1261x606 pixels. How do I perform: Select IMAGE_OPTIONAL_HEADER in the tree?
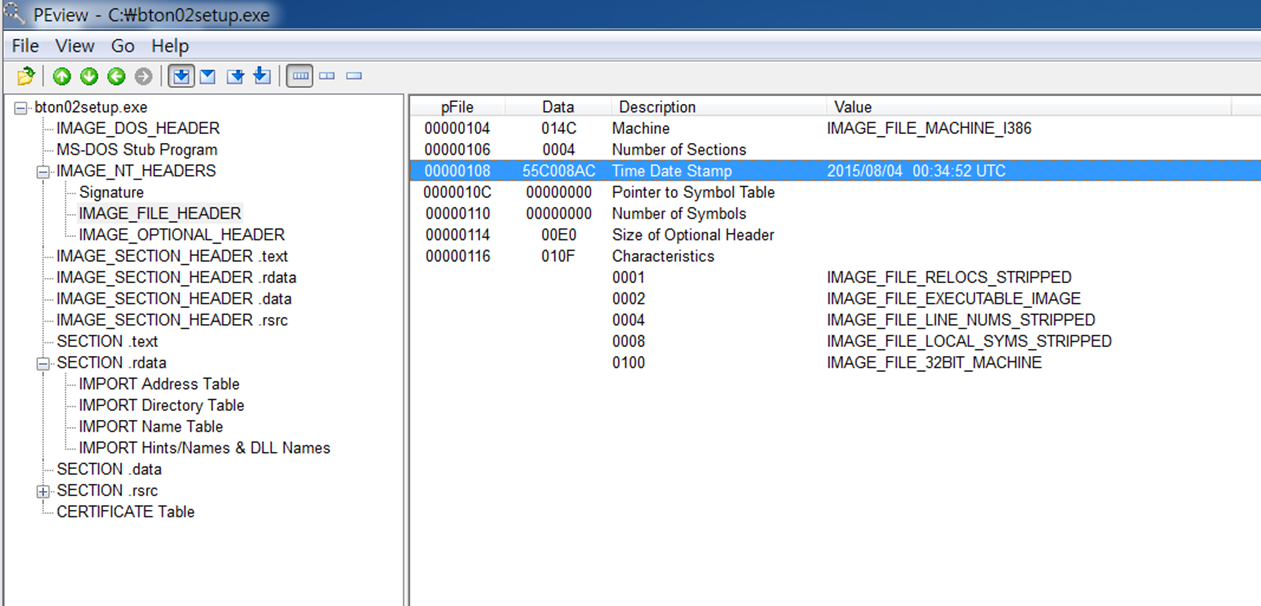pyautogui.click(x=182, y=235)
